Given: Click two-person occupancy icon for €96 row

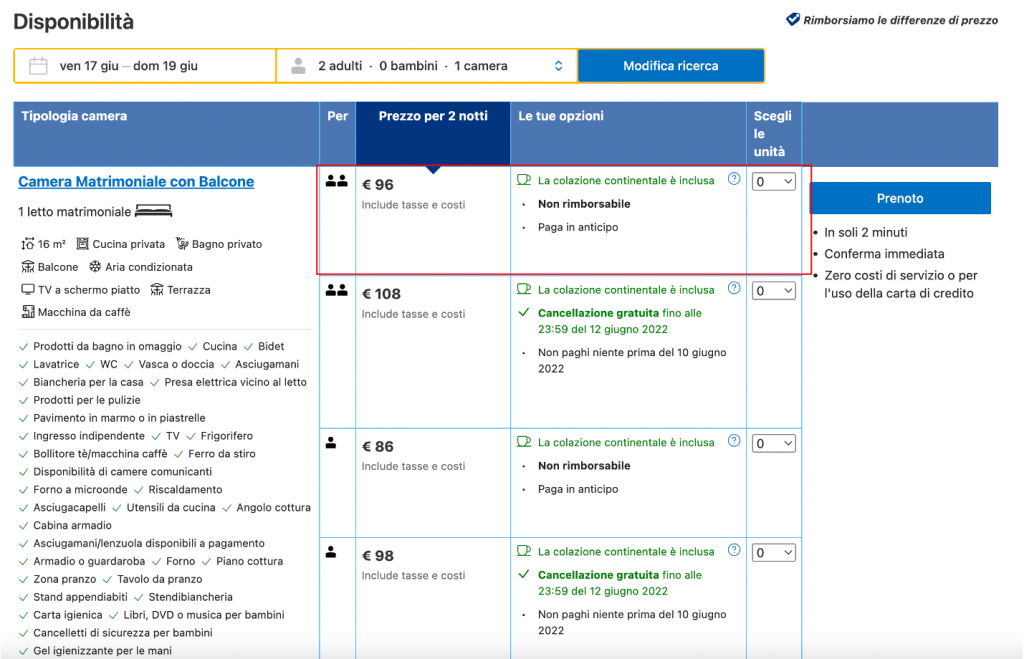Looking at the screenshot, I should click(337, 181).
